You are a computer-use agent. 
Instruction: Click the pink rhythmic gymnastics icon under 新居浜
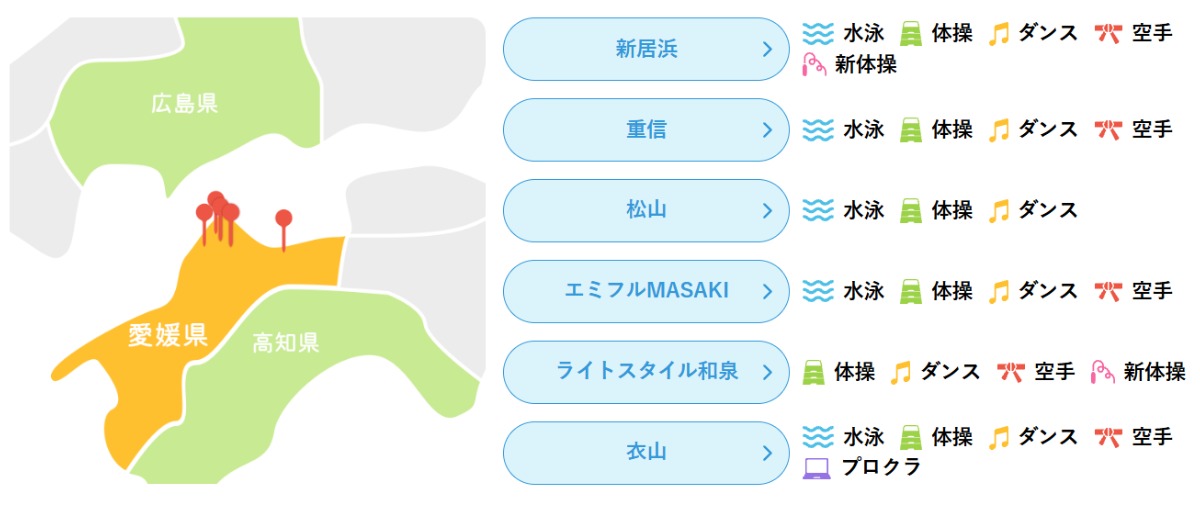[815, 65]
